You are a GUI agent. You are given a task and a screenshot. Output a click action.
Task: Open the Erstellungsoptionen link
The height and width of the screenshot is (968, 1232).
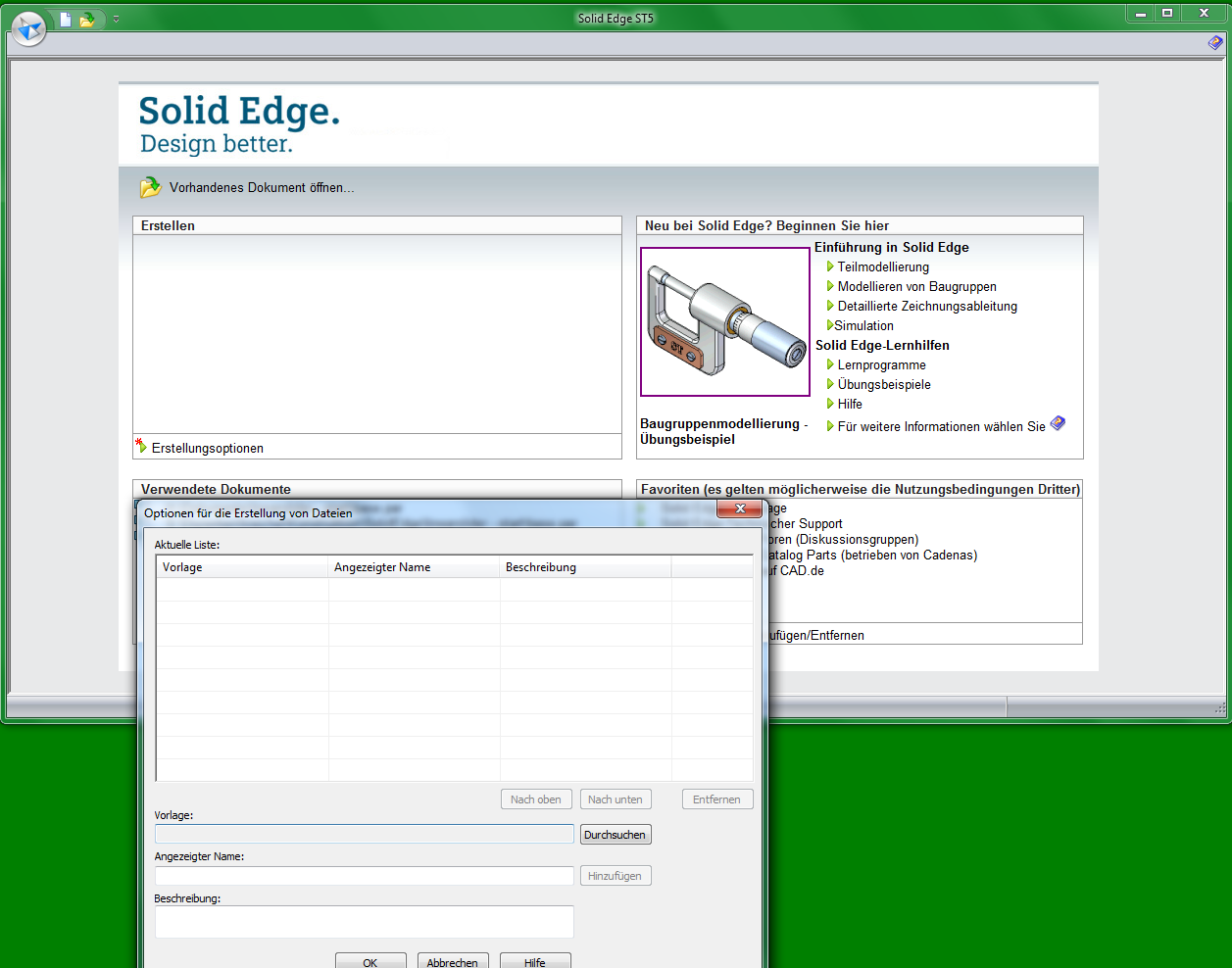pos(208,448)
